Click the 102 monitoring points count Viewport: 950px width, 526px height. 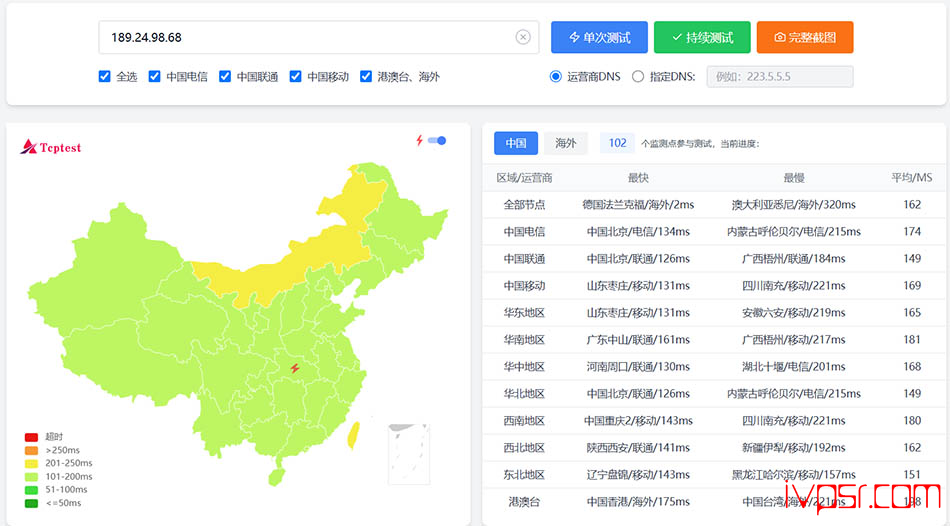pos(617,143)
